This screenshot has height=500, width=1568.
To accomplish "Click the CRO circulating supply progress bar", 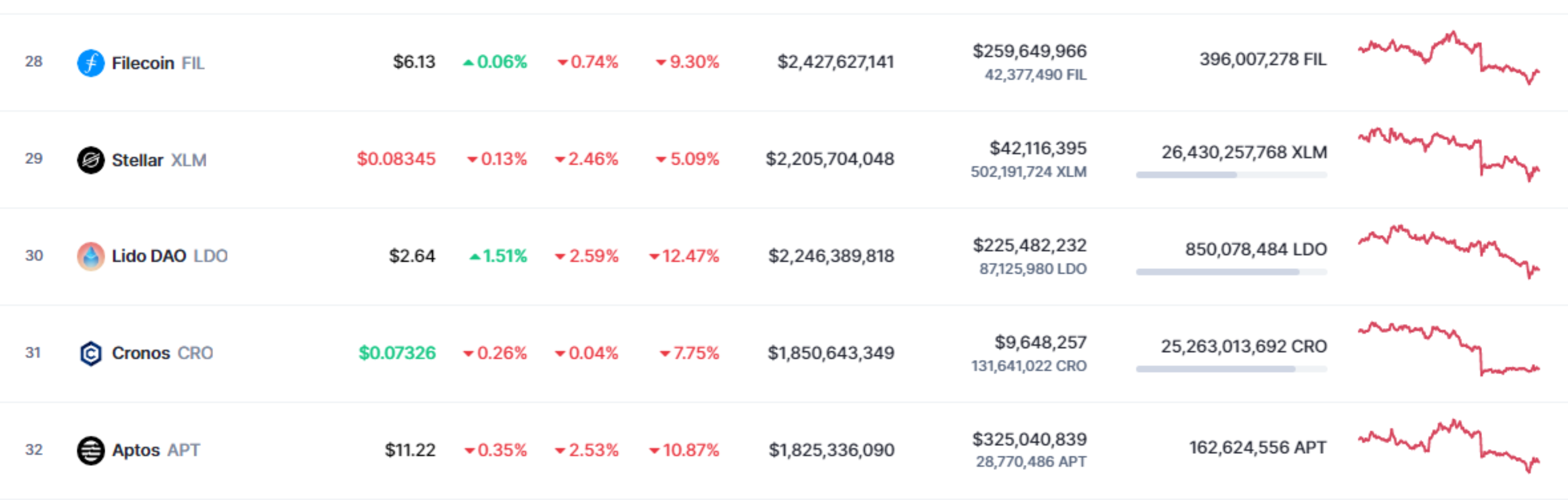I will coord(1231,369).
